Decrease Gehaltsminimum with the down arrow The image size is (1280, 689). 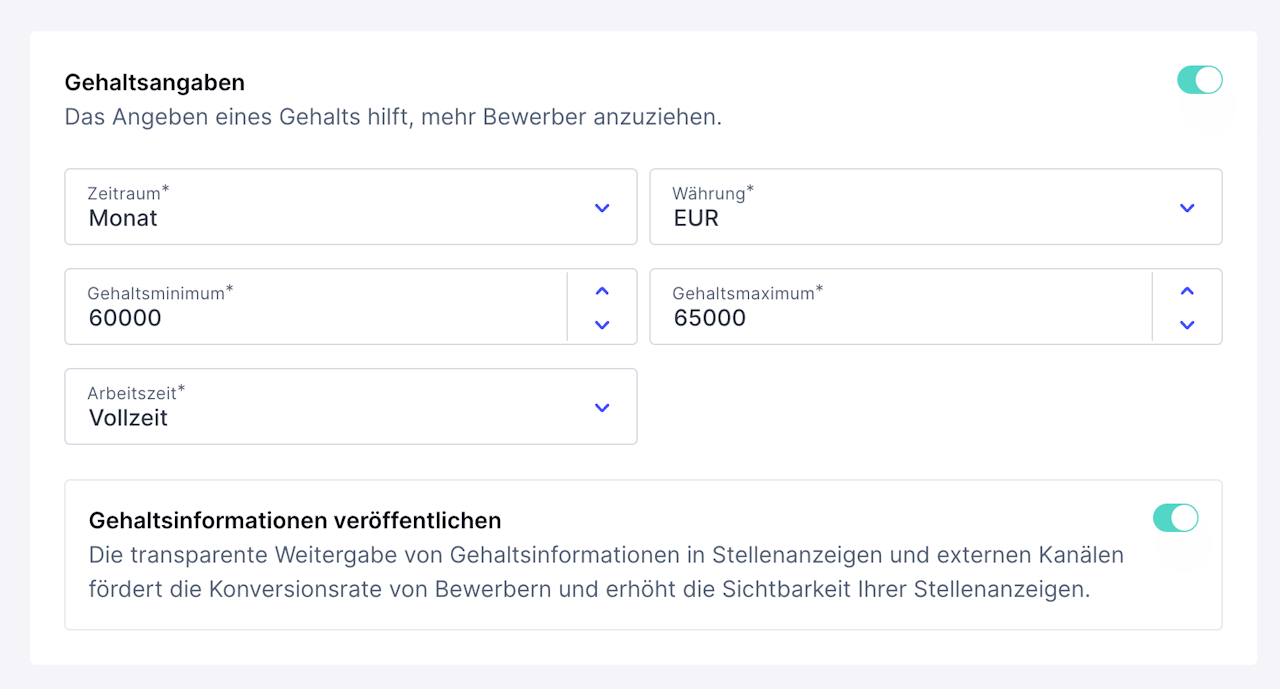(x=602, y=324)
